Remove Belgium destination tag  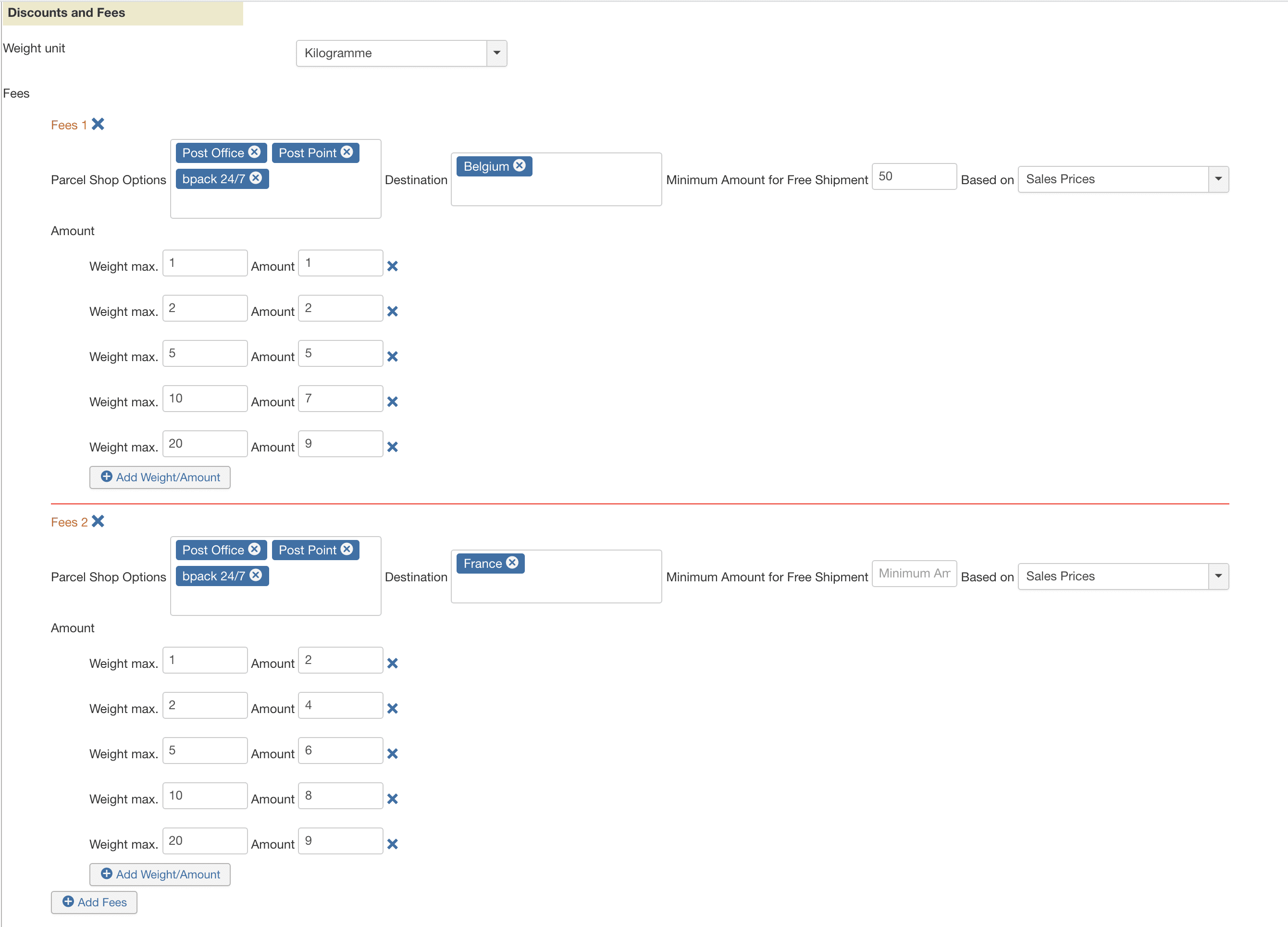click(521, 166)
